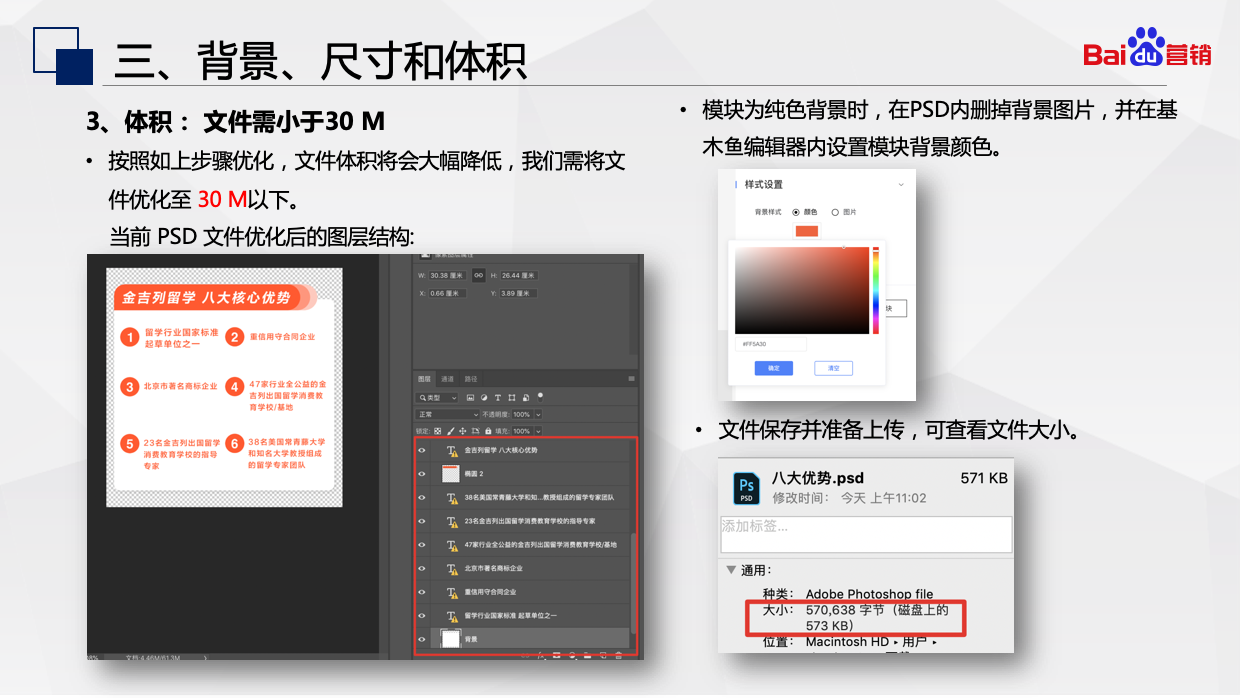Click the 清空 button in color picker
1240x698 pixels.
(x=833, y=368)
